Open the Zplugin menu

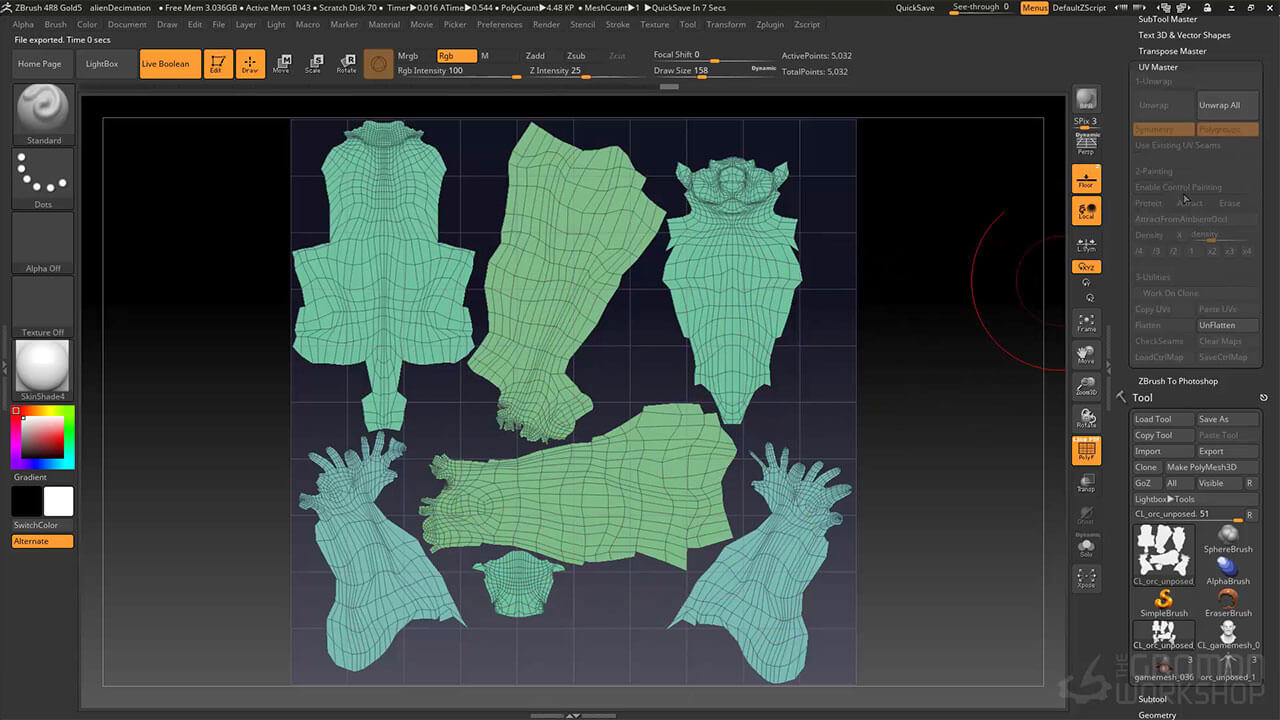(770, 24)
